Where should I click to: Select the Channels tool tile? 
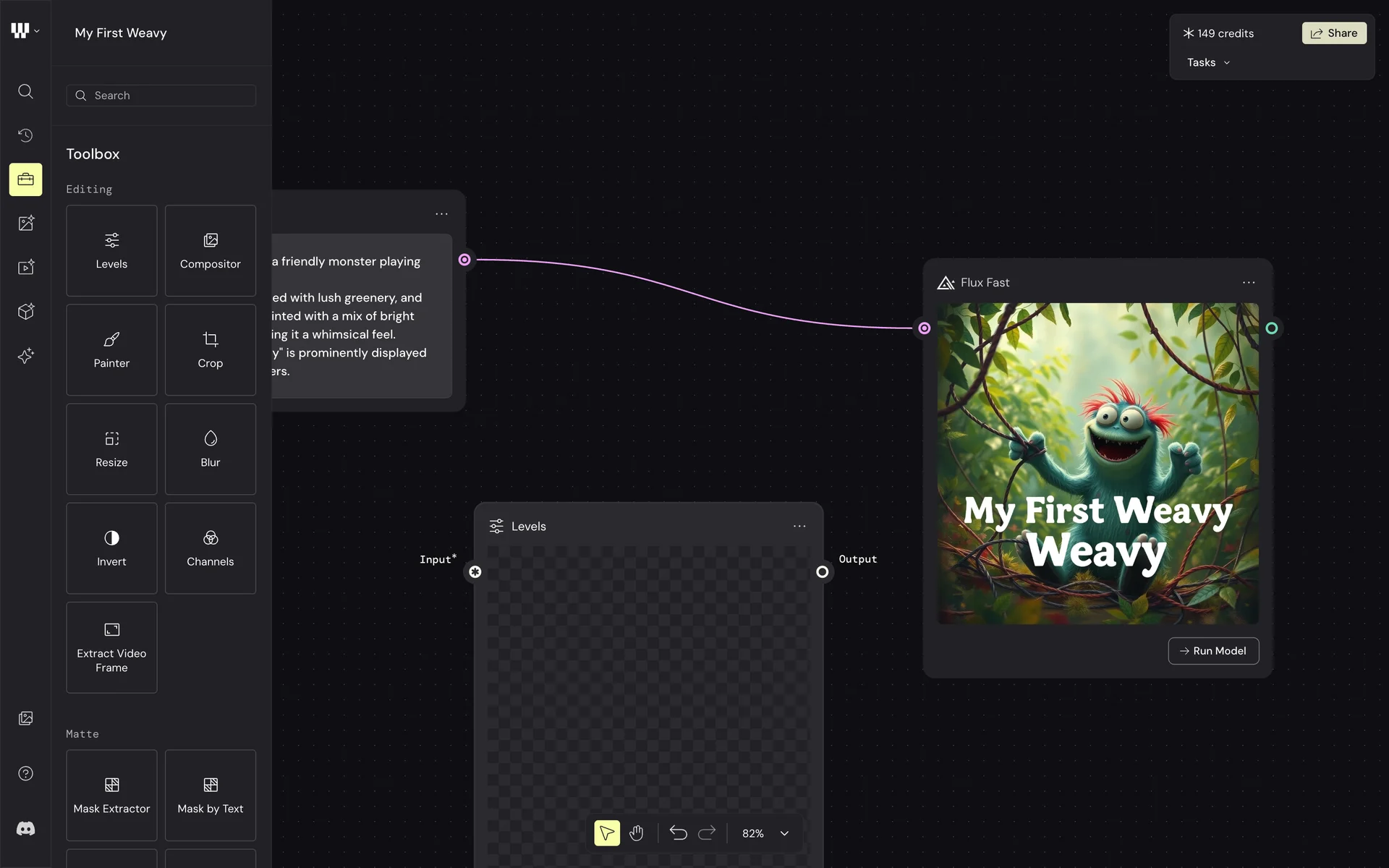210,548
